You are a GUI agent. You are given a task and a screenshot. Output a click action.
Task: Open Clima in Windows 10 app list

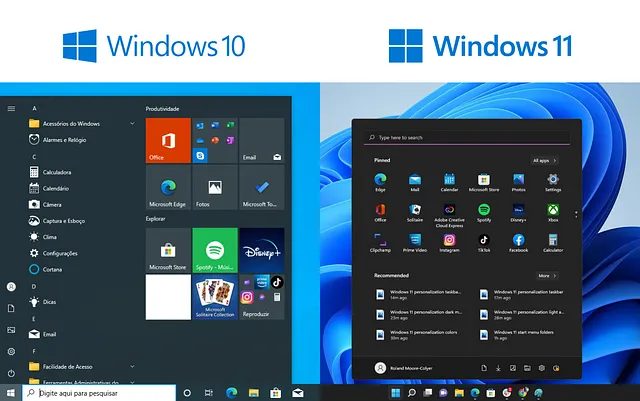tap(42, 237)
